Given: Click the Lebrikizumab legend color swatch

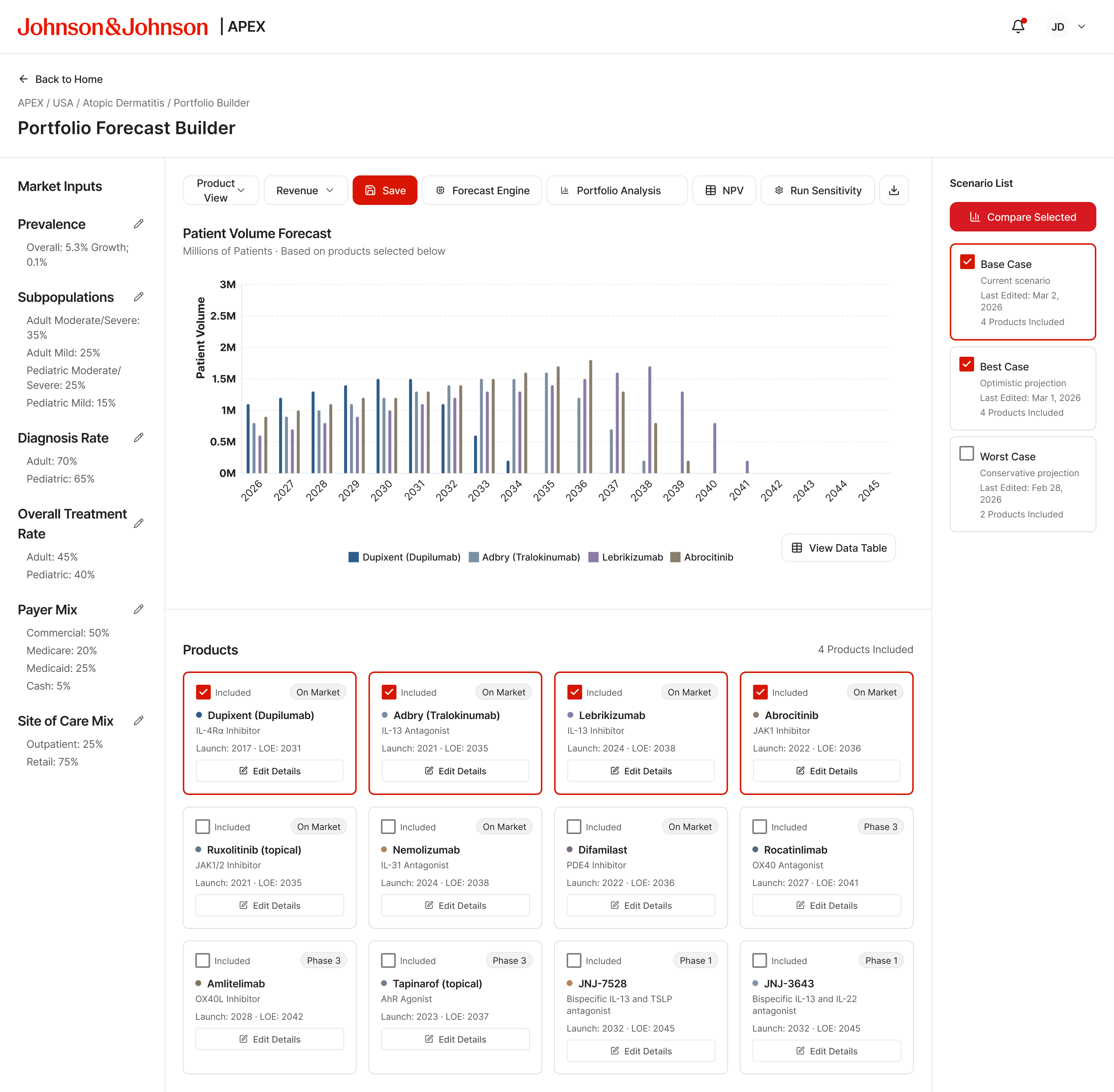Looking at the screenshot, I should [593, 557].
